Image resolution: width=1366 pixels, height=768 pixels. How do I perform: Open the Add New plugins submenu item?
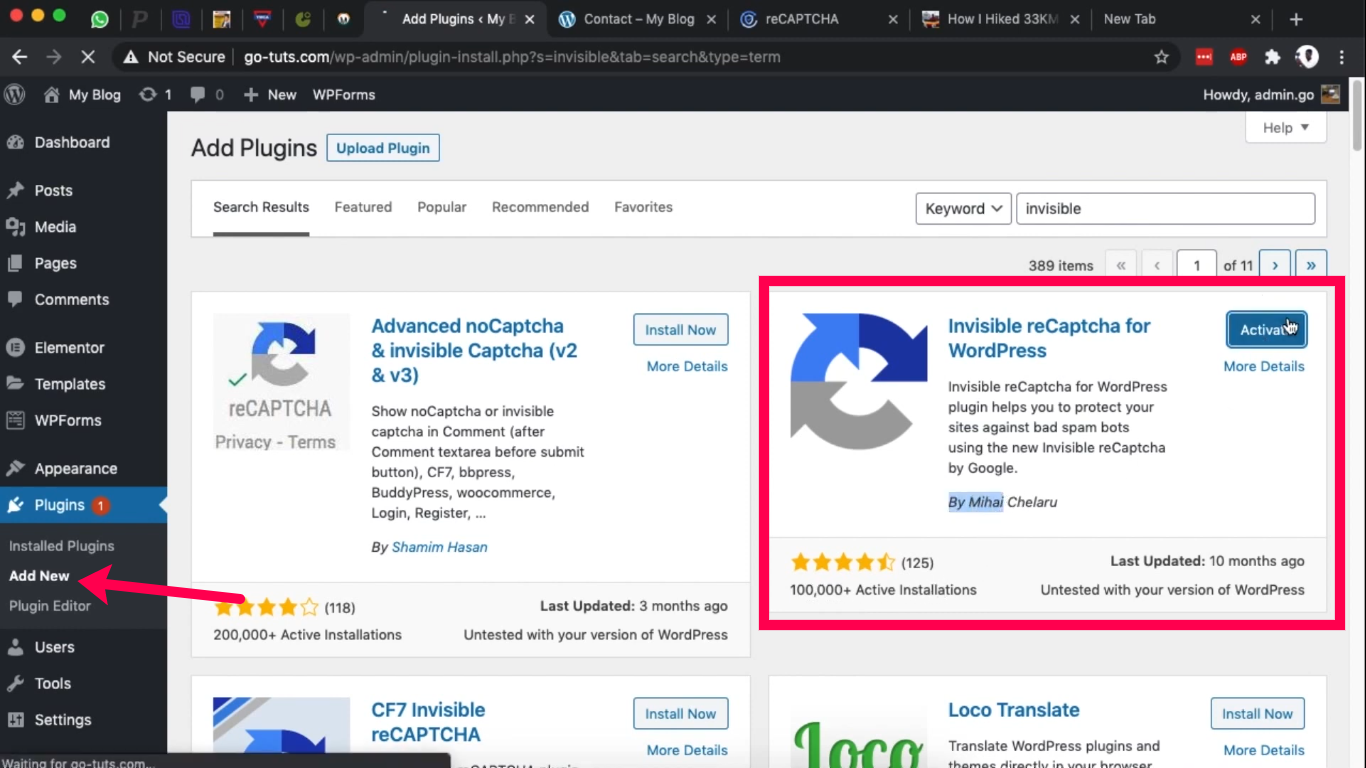pos(39,575)
